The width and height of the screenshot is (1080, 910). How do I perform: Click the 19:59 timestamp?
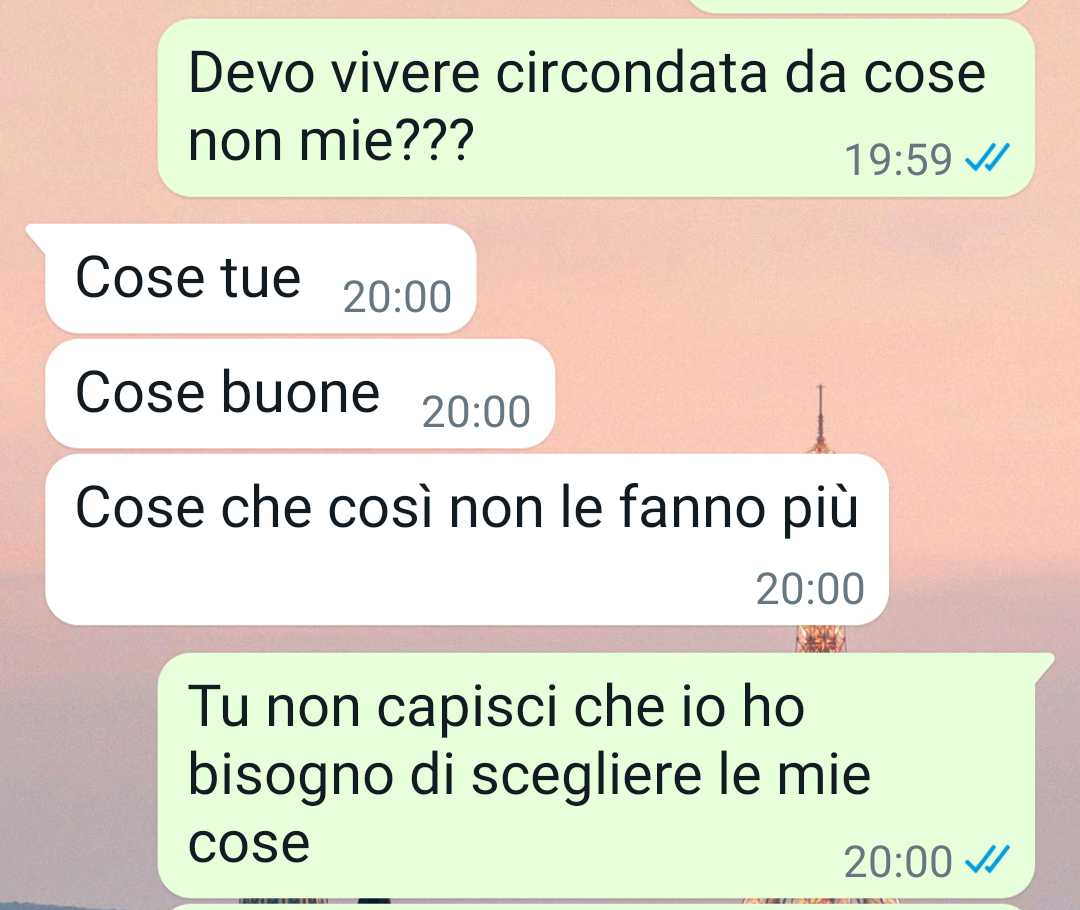point(898,160)
